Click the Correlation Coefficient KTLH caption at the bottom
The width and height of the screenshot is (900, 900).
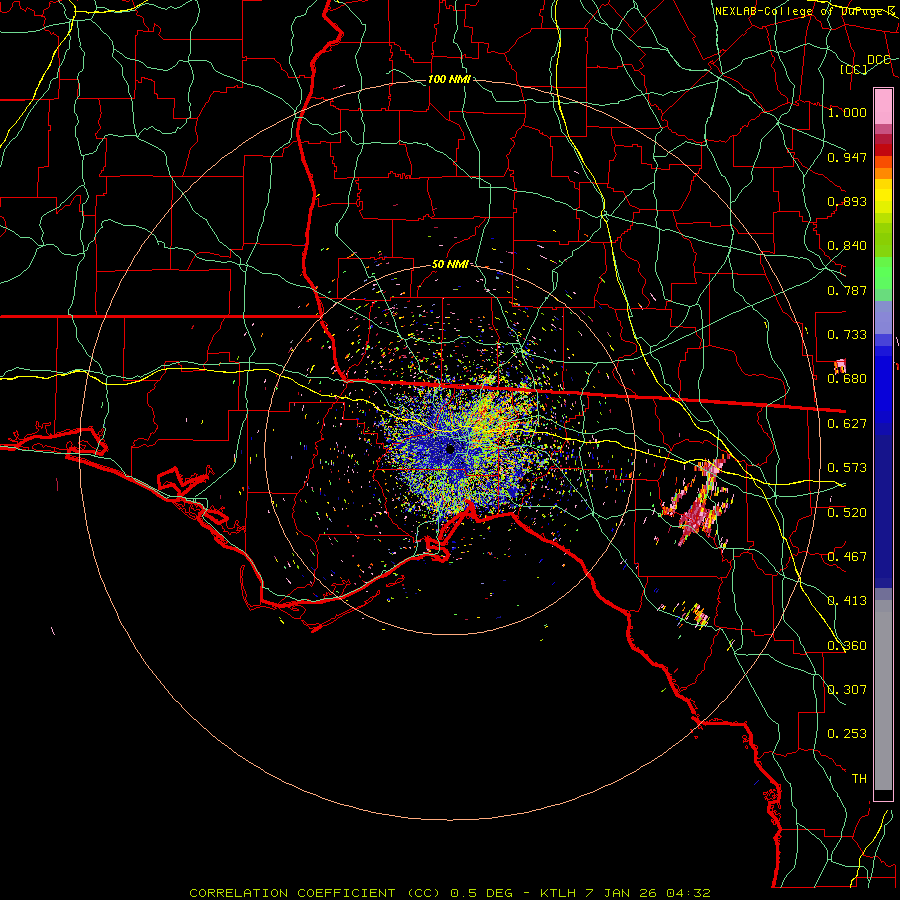450,893
